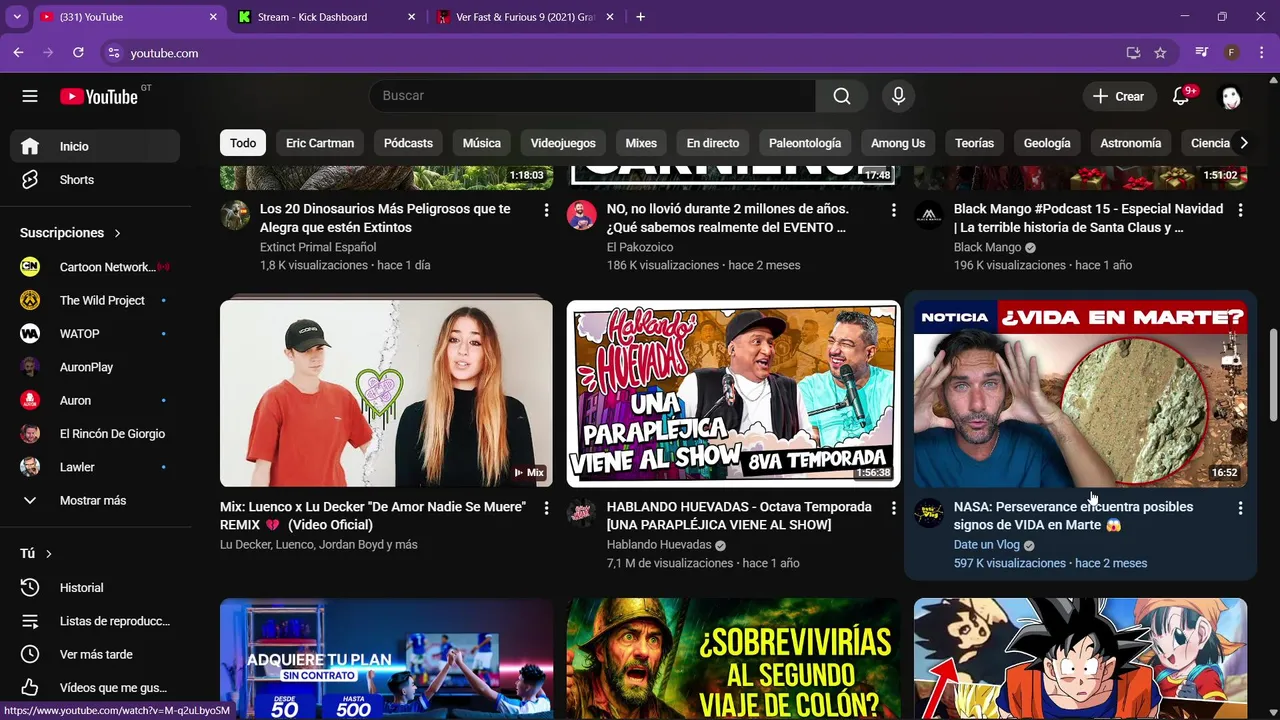Bookmark this page with the star icon
1280x720 pixels.
pyautogui.click(x=1160, y=53)
